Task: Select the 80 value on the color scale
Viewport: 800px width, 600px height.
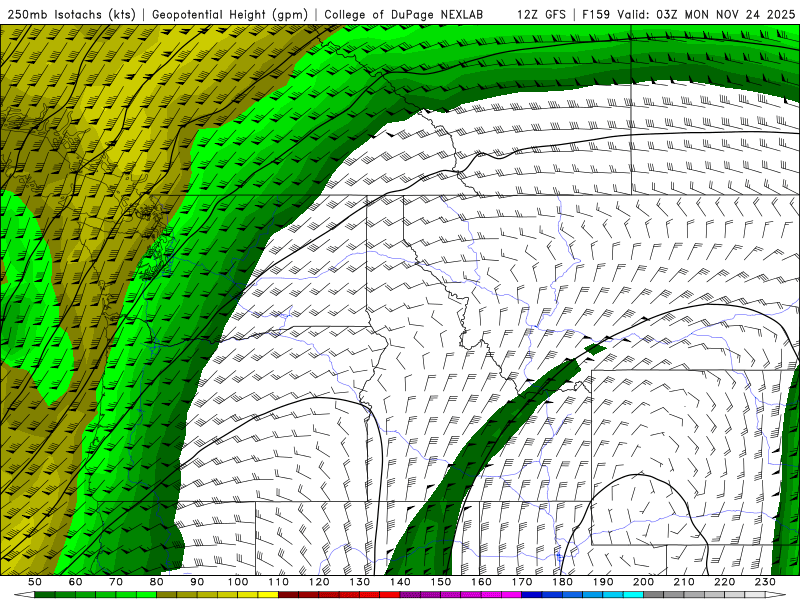Action: (157, 582)
